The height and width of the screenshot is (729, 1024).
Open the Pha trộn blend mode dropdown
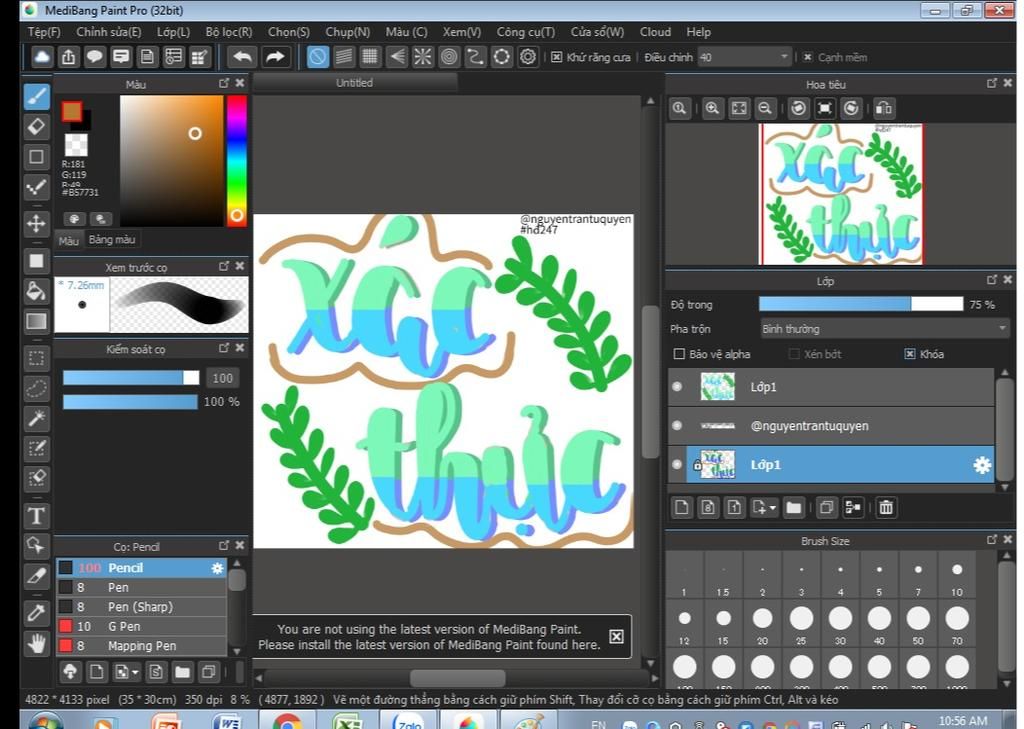(x=885, y=329)
